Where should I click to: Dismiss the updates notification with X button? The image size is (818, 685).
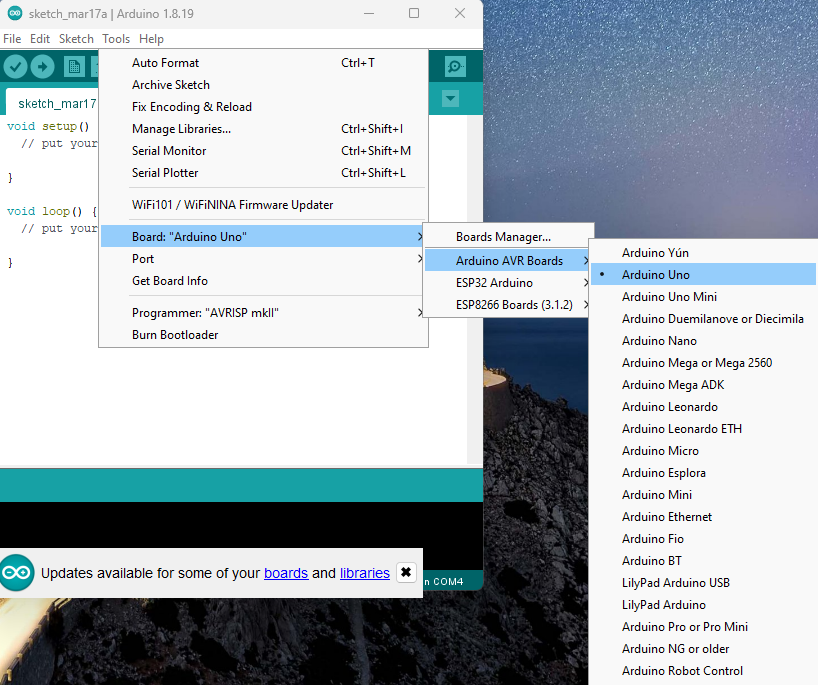click(x=406, y=572)
